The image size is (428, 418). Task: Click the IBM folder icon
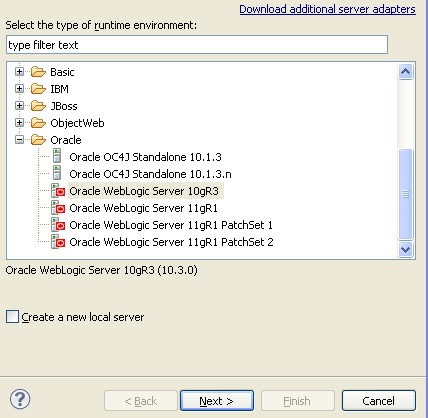click(x=38, y=89)
